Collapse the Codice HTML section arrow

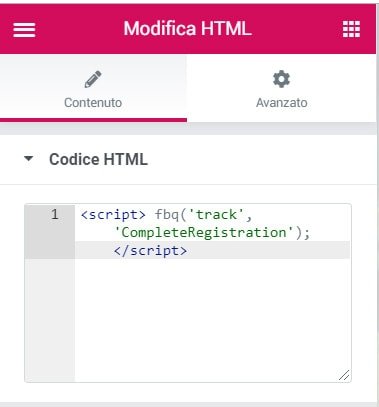29,158
